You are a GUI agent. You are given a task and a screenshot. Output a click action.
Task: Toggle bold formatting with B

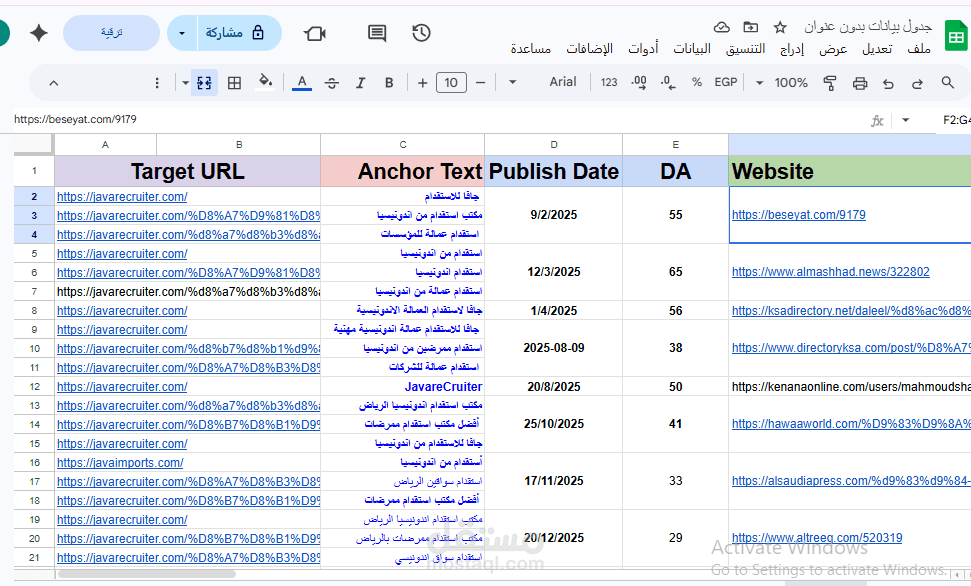pyautogui.click(x=389, y=82)
